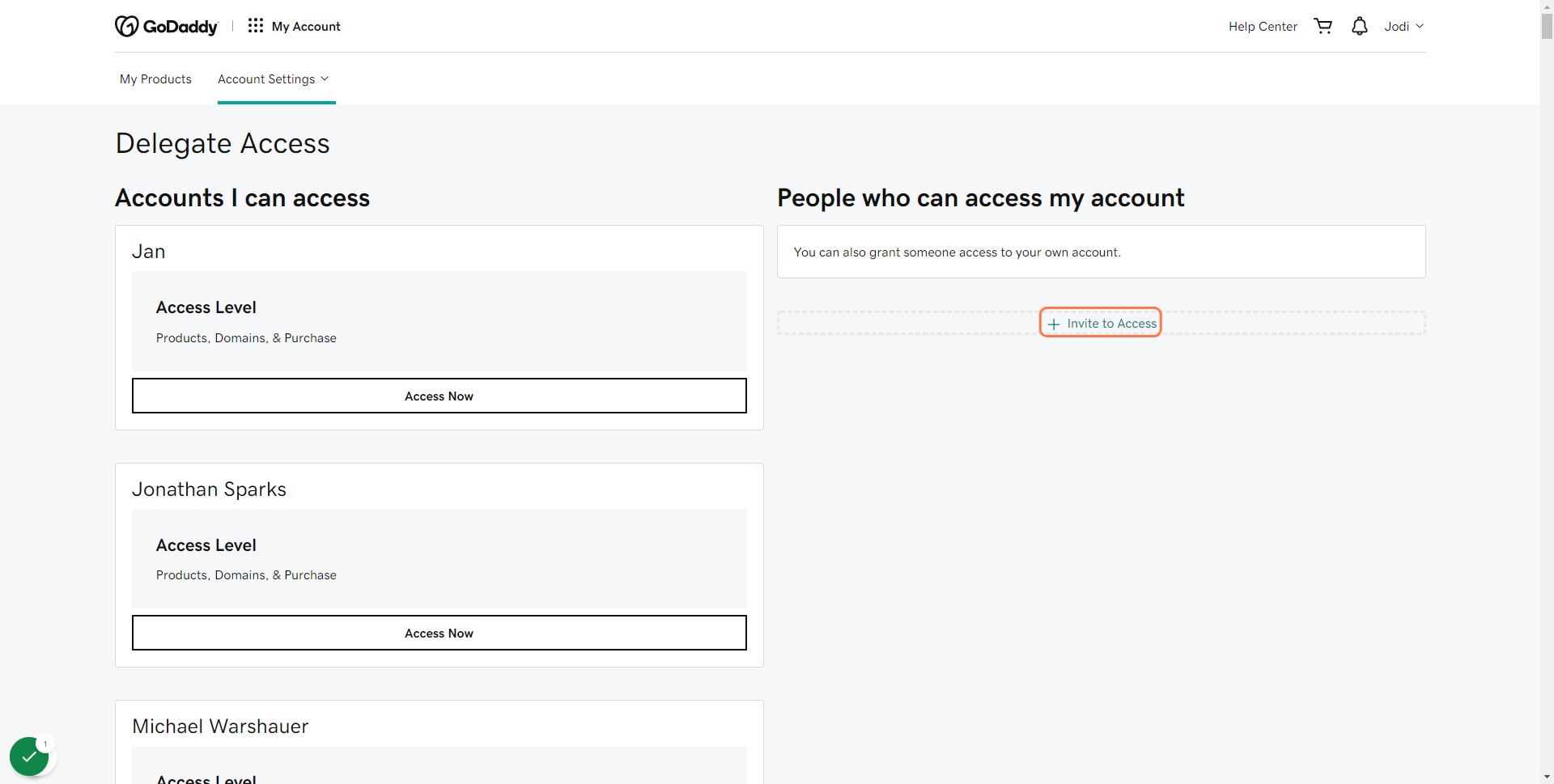Switch to the My Products tab
This screenshot has height=784, width=1554.
(x=155, y=78)
